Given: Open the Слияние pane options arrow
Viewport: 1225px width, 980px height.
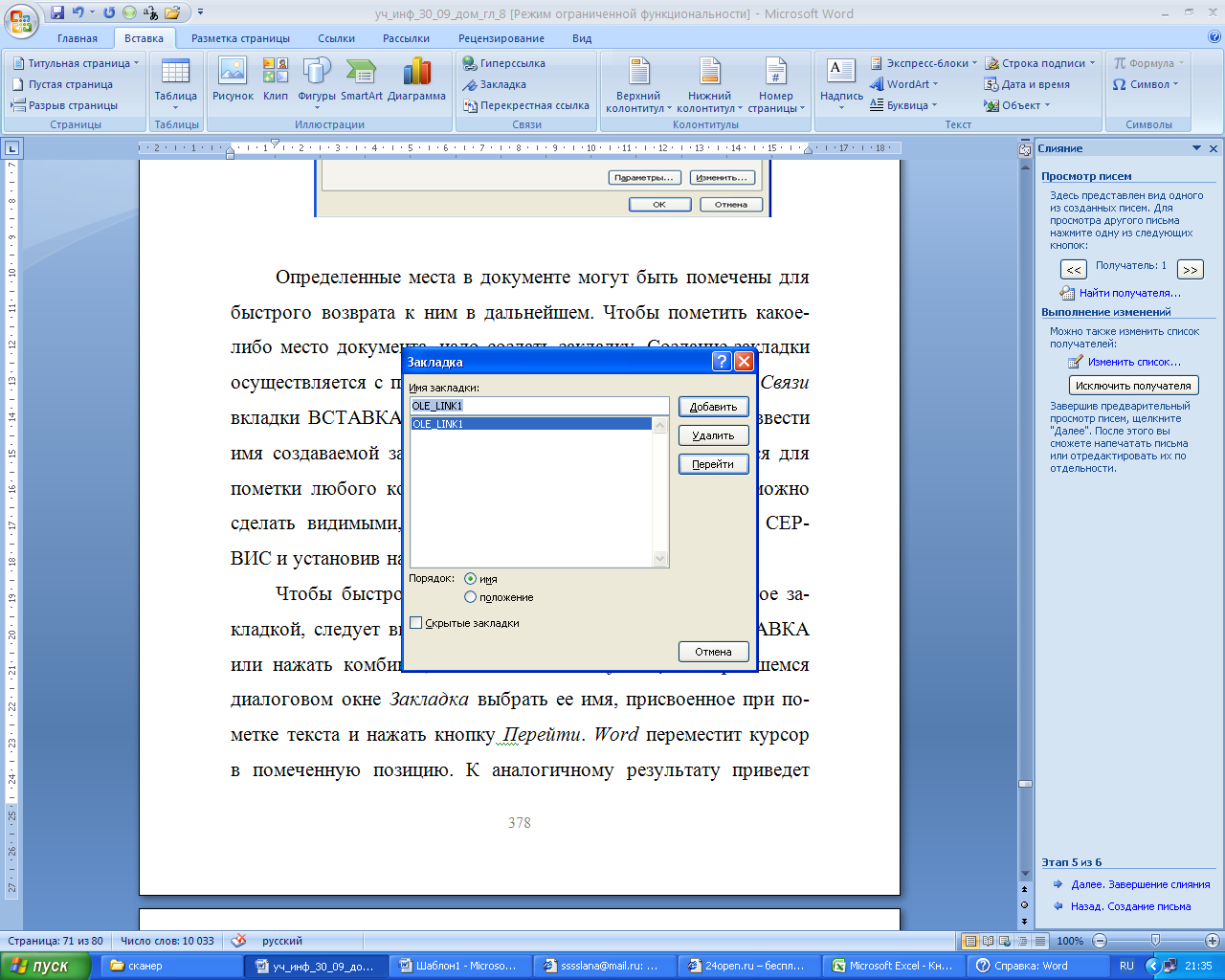Looking at the screenshot, I should pos(1196,148).
